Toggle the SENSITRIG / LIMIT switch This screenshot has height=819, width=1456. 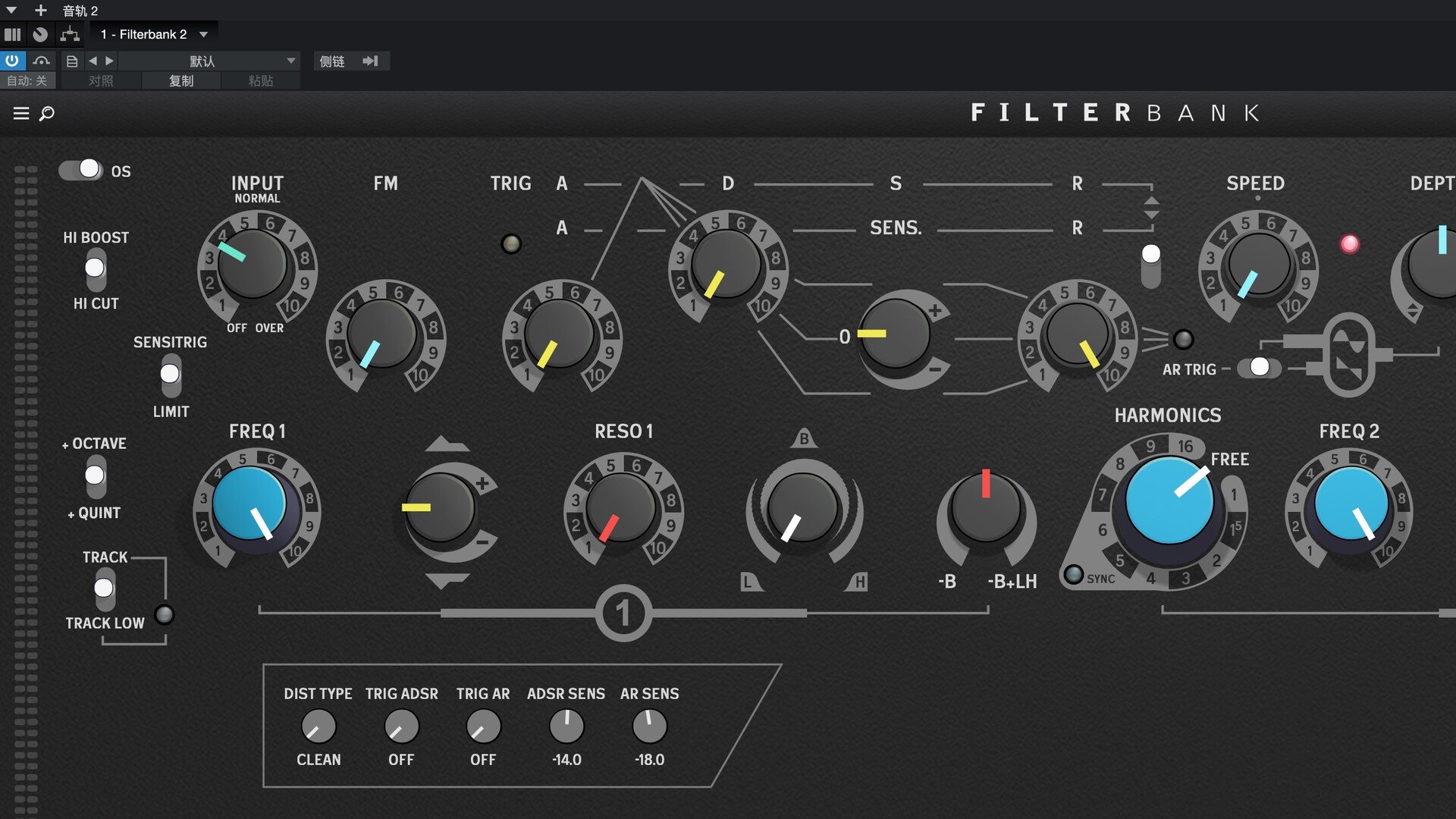click(171, 377)
